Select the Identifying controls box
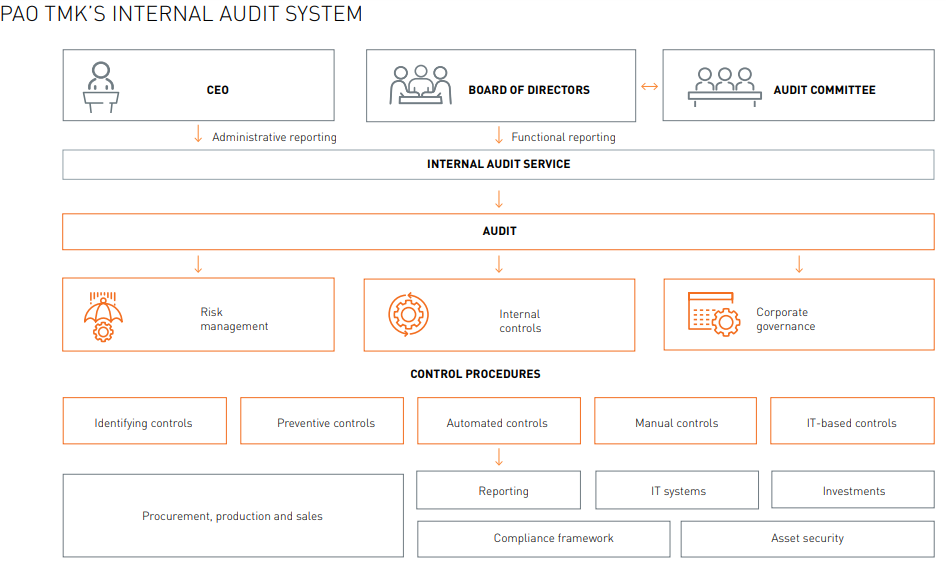Screen dimensions: 946x570 (145, 421)
